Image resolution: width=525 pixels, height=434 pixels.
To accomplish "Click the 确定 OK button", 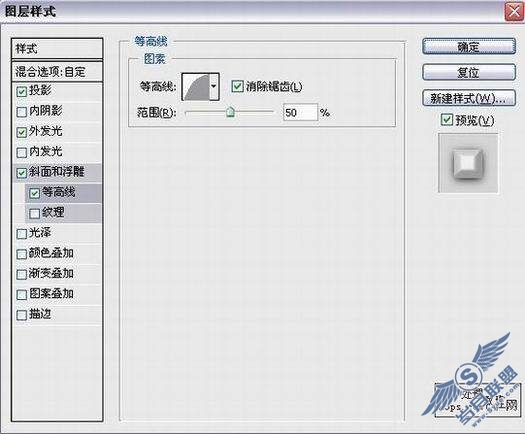I will coord(469,47).
